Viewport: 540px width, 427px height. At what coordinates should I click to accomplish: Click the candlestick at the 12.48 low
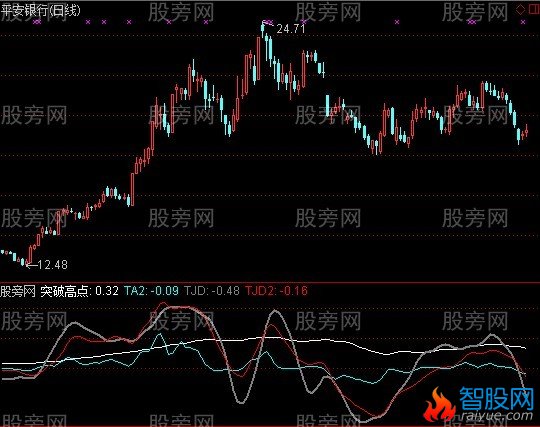tap(27, 262)
